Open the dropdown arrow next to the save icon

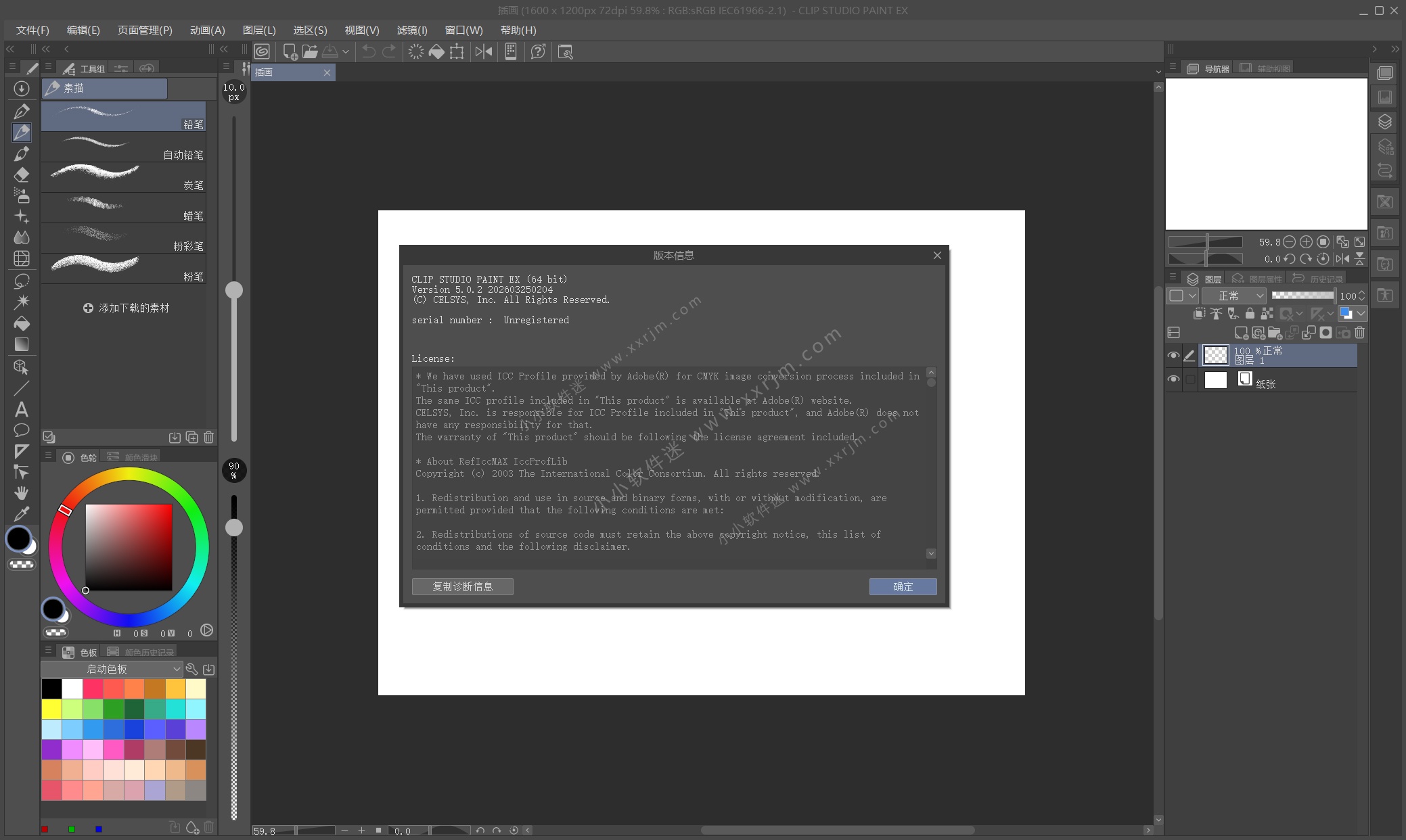[346, 51]
